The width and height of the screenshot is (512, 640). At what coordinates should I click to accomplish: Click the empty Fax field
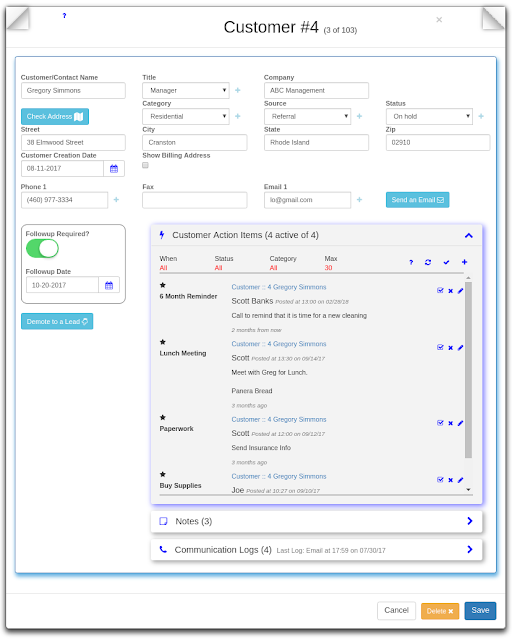point(195,200)
